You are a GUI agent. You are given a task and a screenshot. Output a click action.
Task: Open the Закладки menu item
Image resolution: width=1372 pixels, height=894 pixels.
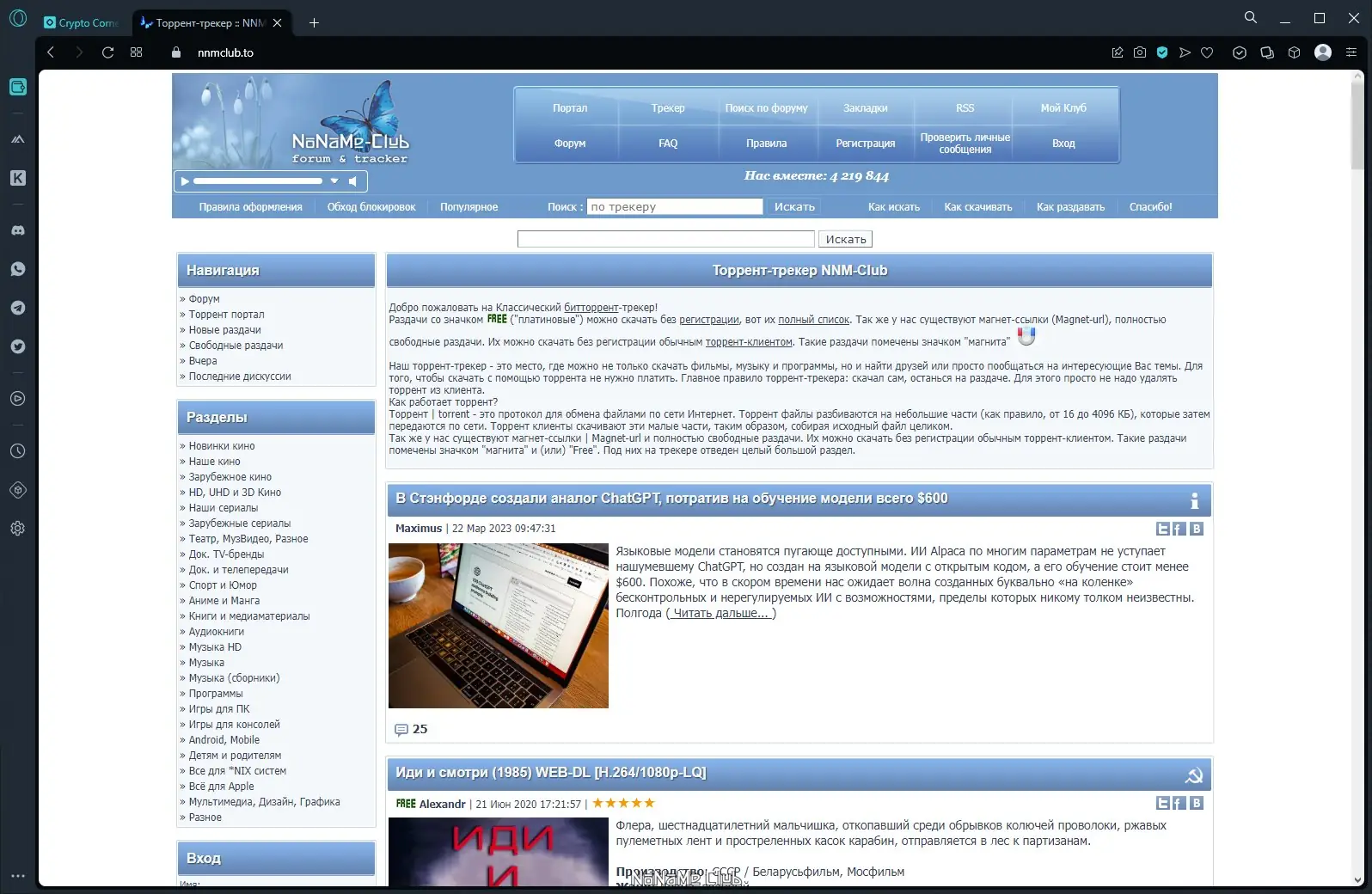[x=865, y=108]
